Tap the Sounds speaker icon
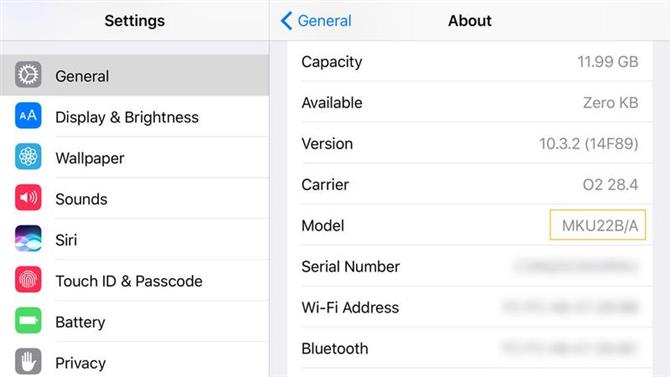This screenshot has width=670, height=377. pos(28,197)
